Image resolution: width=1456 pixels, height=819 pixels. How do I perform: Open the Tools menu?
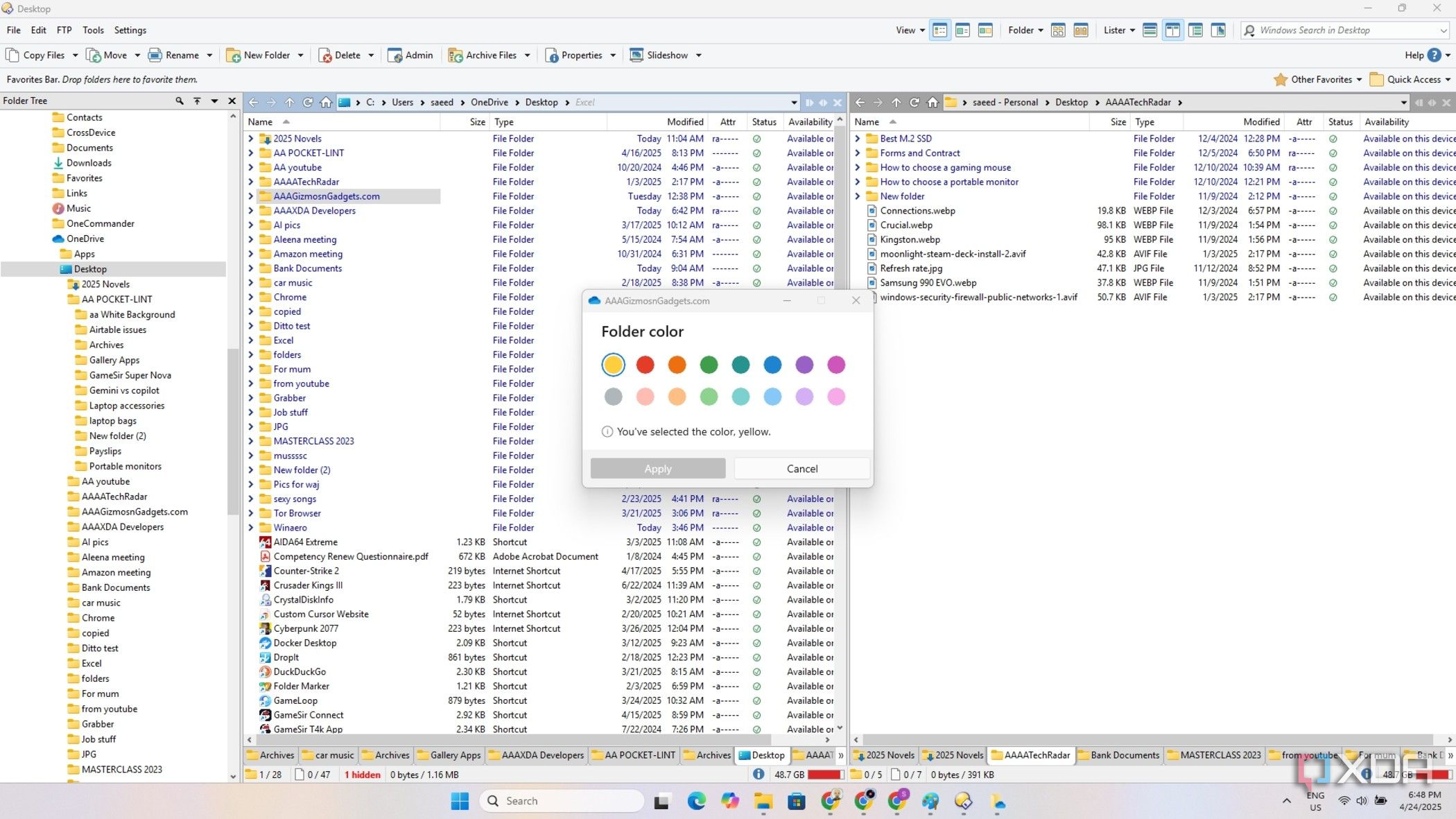[x=93, y=31]
